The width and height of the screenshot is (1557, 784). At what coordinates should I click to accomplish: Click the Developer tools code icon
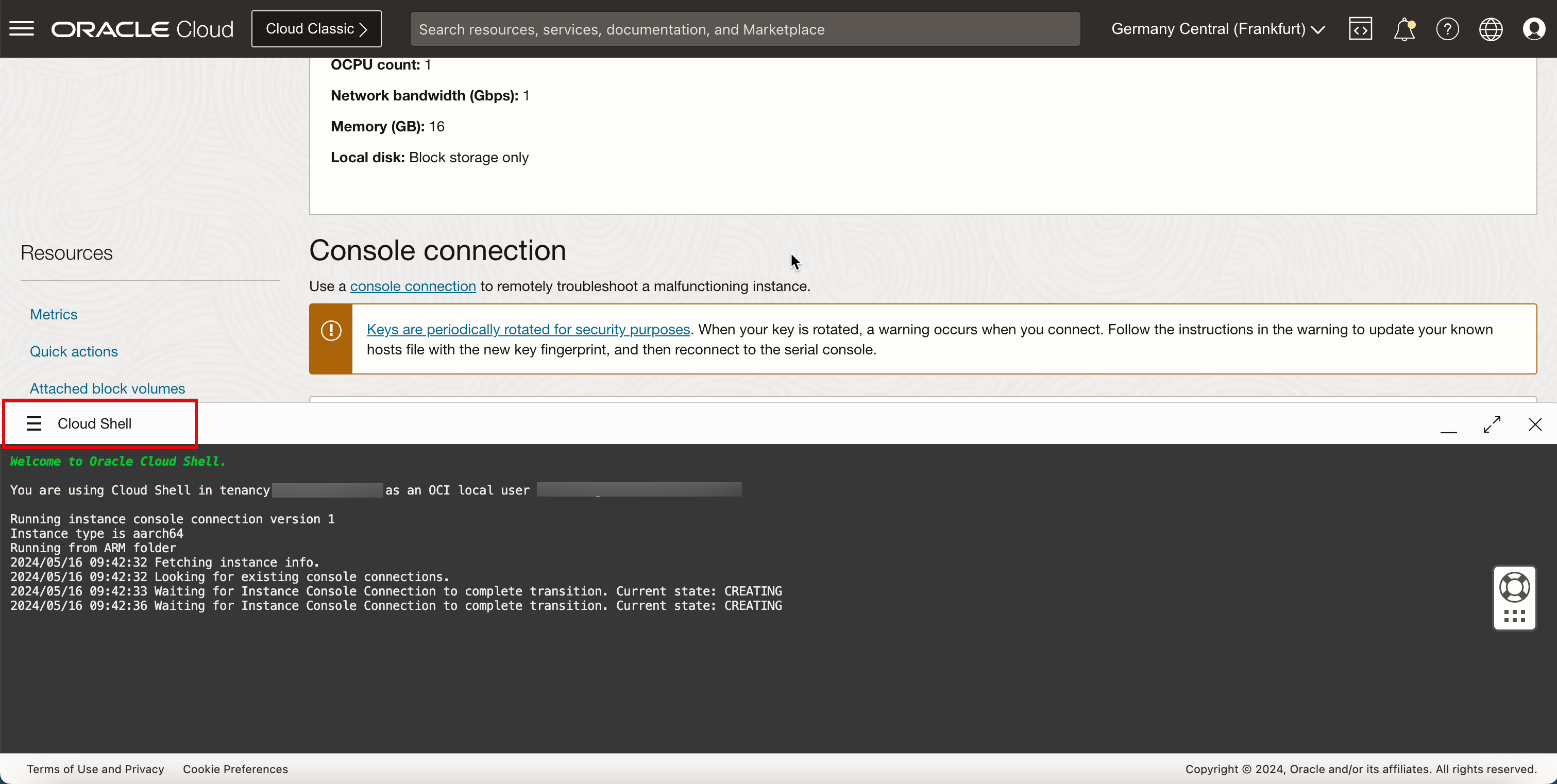coord(1360,28)
